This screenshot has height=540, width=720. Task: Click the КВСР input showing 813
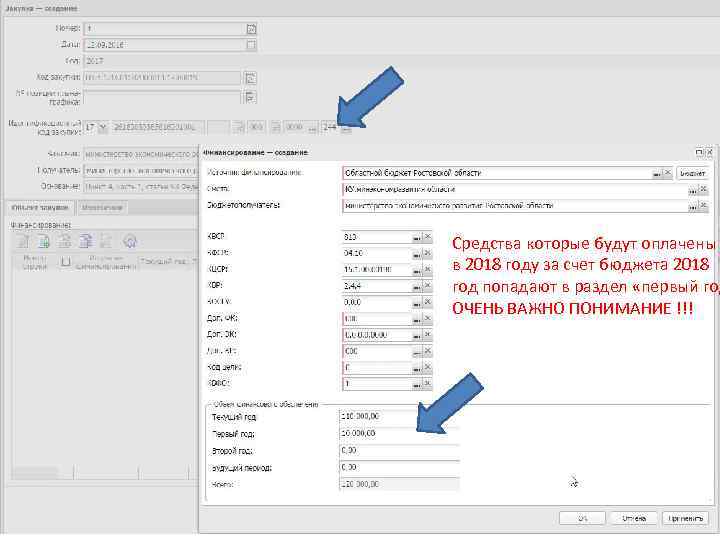(376, 237)
